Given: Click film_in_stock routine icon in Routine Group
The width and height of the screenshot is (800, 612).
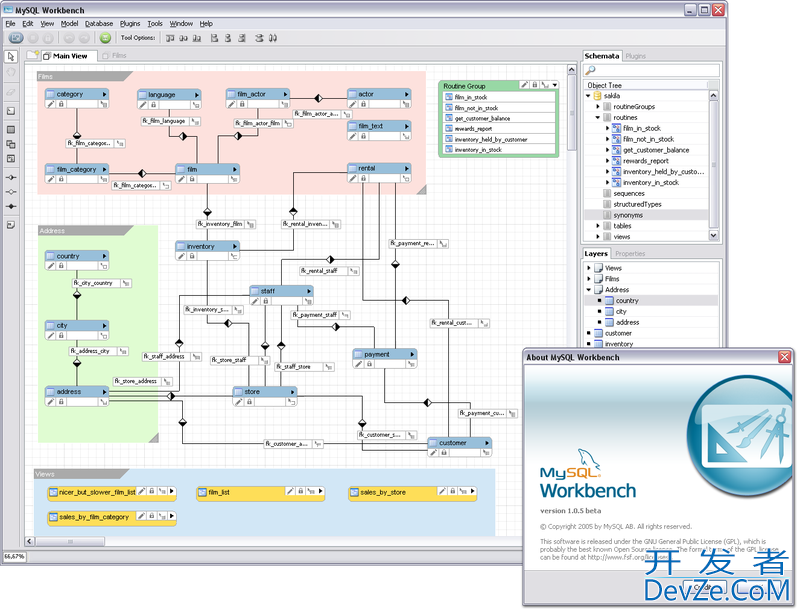Looking at the screenshot, I should pyautogui.click(x=449, y=97).
